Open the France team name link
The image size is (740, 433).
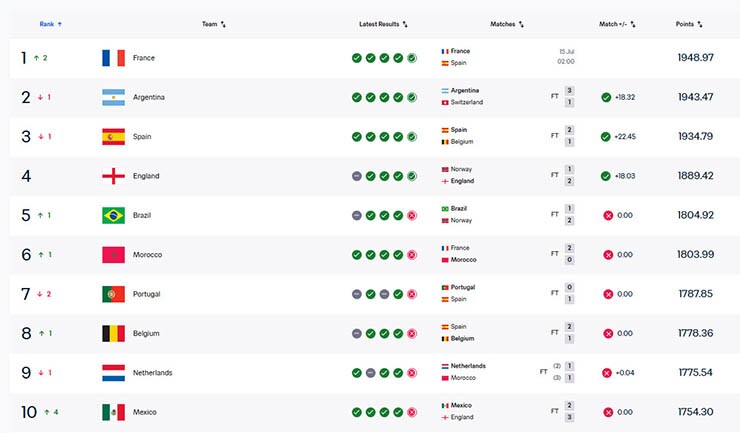[143, 58]
